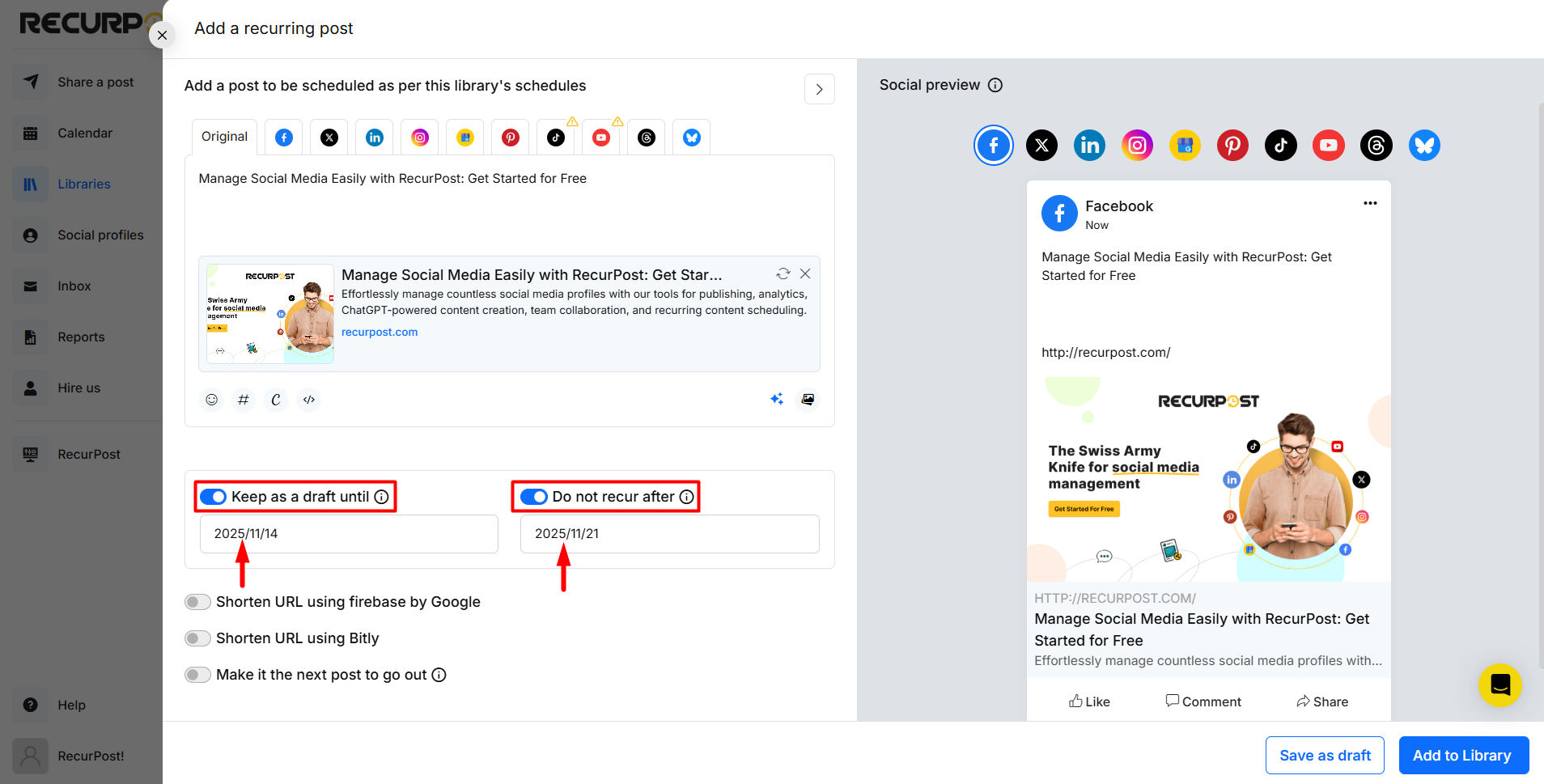1544x784 pixels.
Task: Preview post on Pinterest in social preview
Action: click(x=1233, y=146)
